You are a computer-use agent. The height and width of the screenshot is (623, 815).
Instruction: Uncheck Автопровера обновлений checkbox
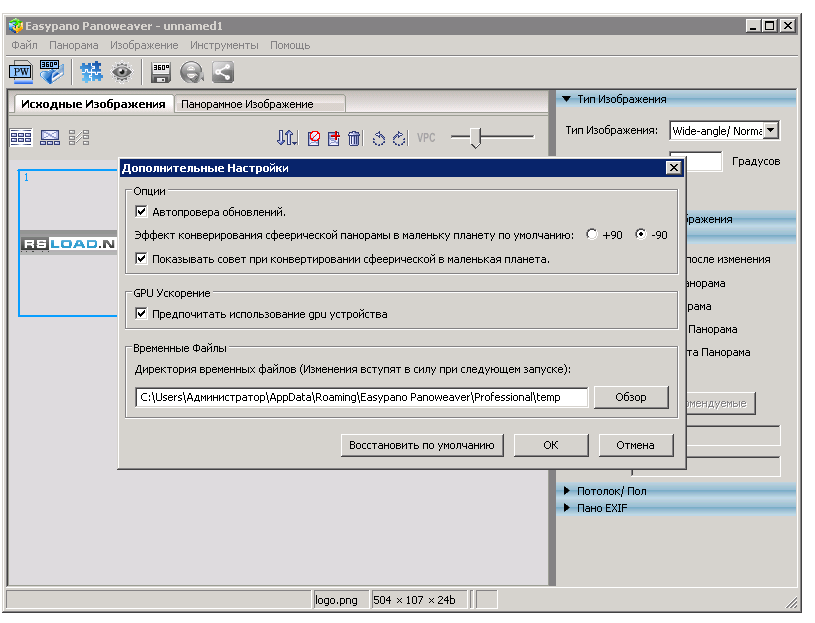(141, 211)
